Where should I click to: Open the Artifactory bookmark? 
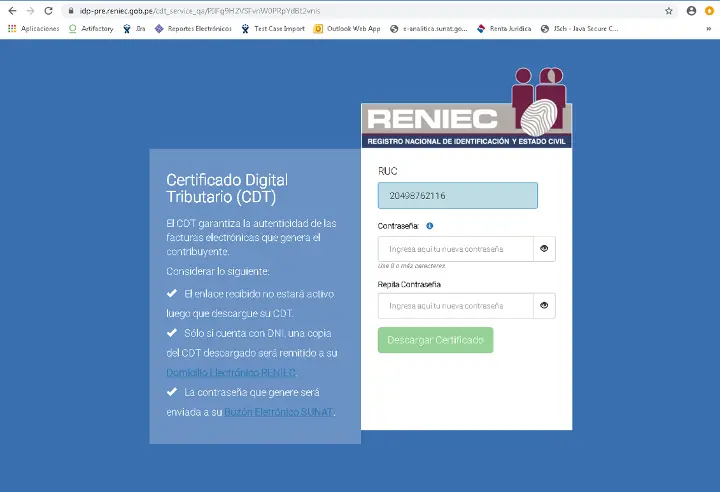click(x=92, y=29)
